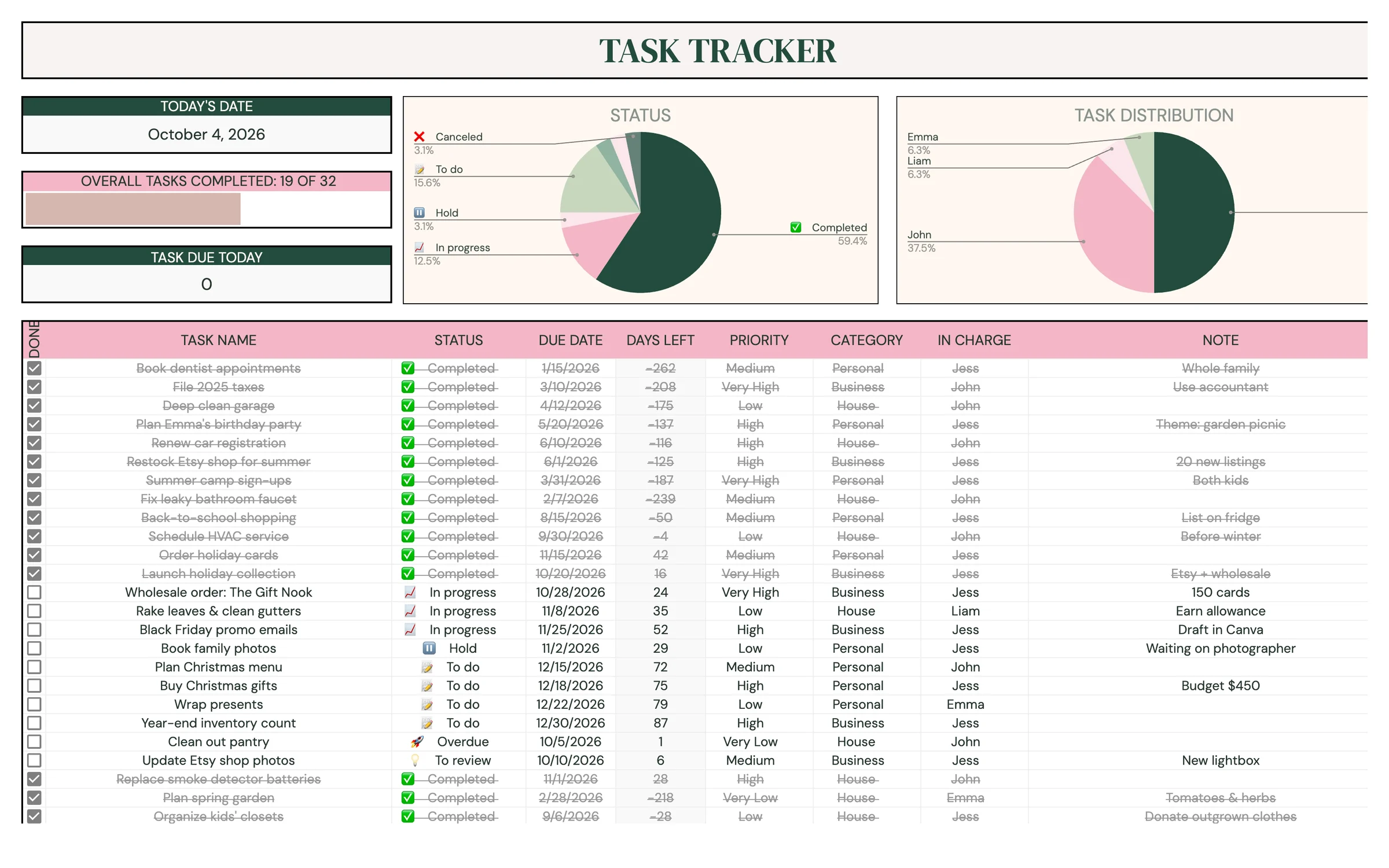Open Overdue status cell for Clean out pantry
The image size is (1389, 868).
pyautogui.click(x=458, y=741)
